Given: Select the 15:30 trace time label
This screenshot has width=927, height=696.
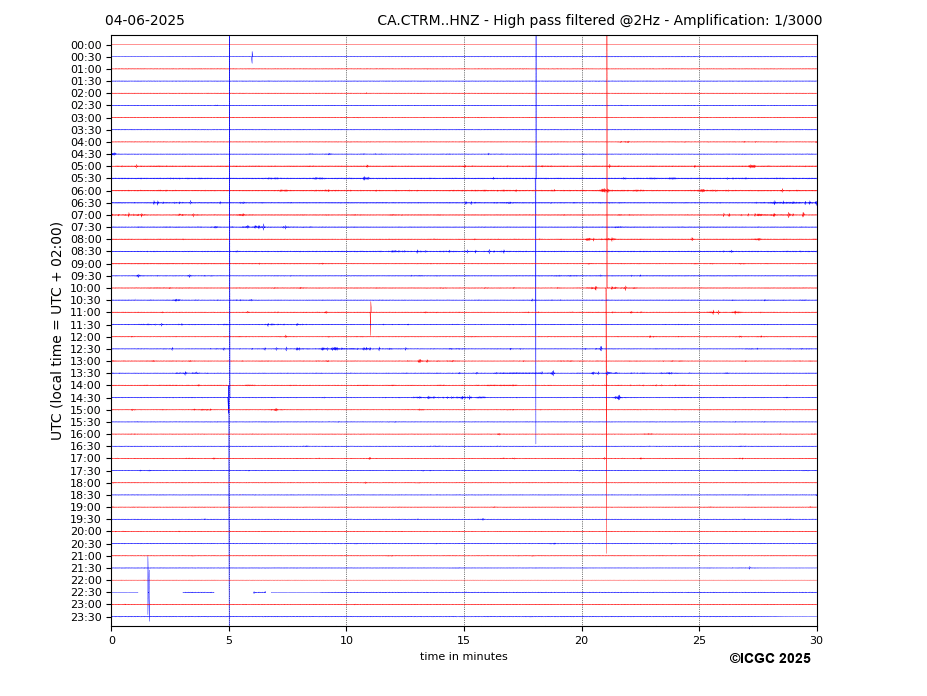Looking at the screenshot, I should tap(86, 422).
